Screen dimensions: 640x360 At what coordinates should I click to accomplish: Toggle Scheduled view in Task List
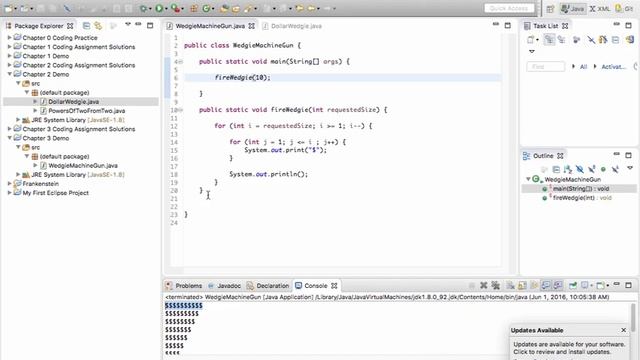tap(562, 40)
